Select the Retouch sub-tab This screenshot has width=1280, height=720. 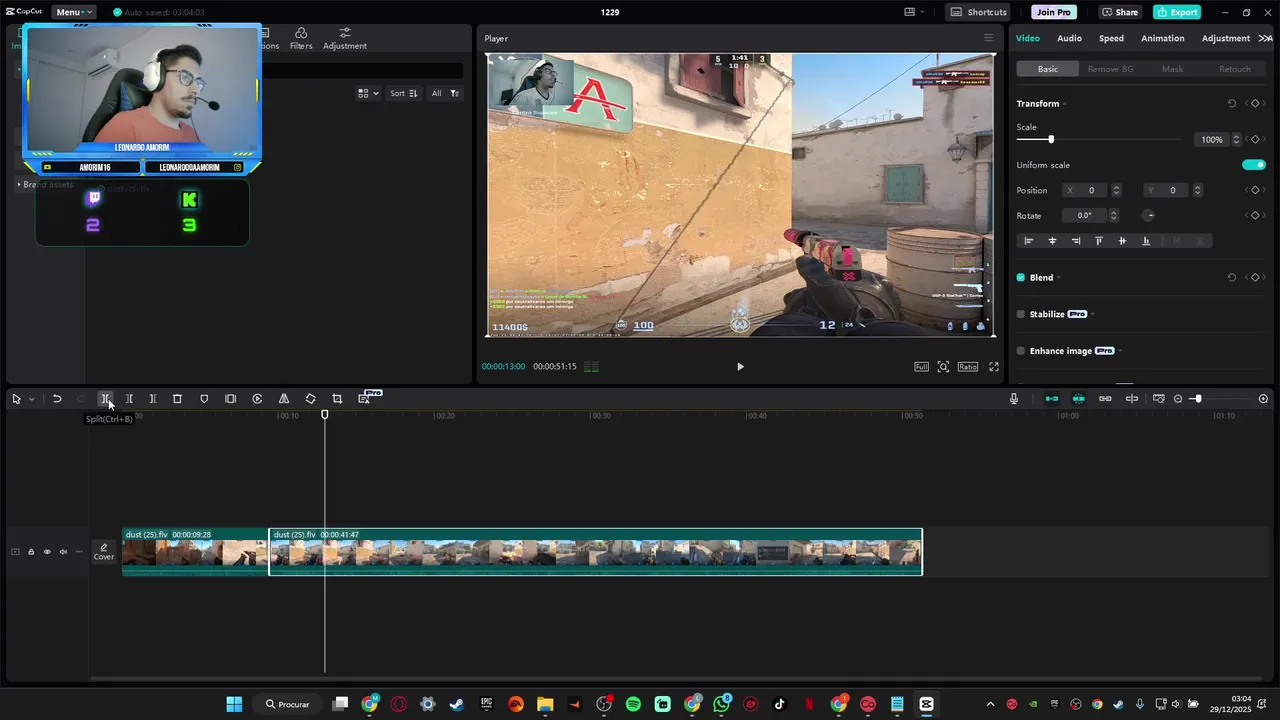point(1234,69)
